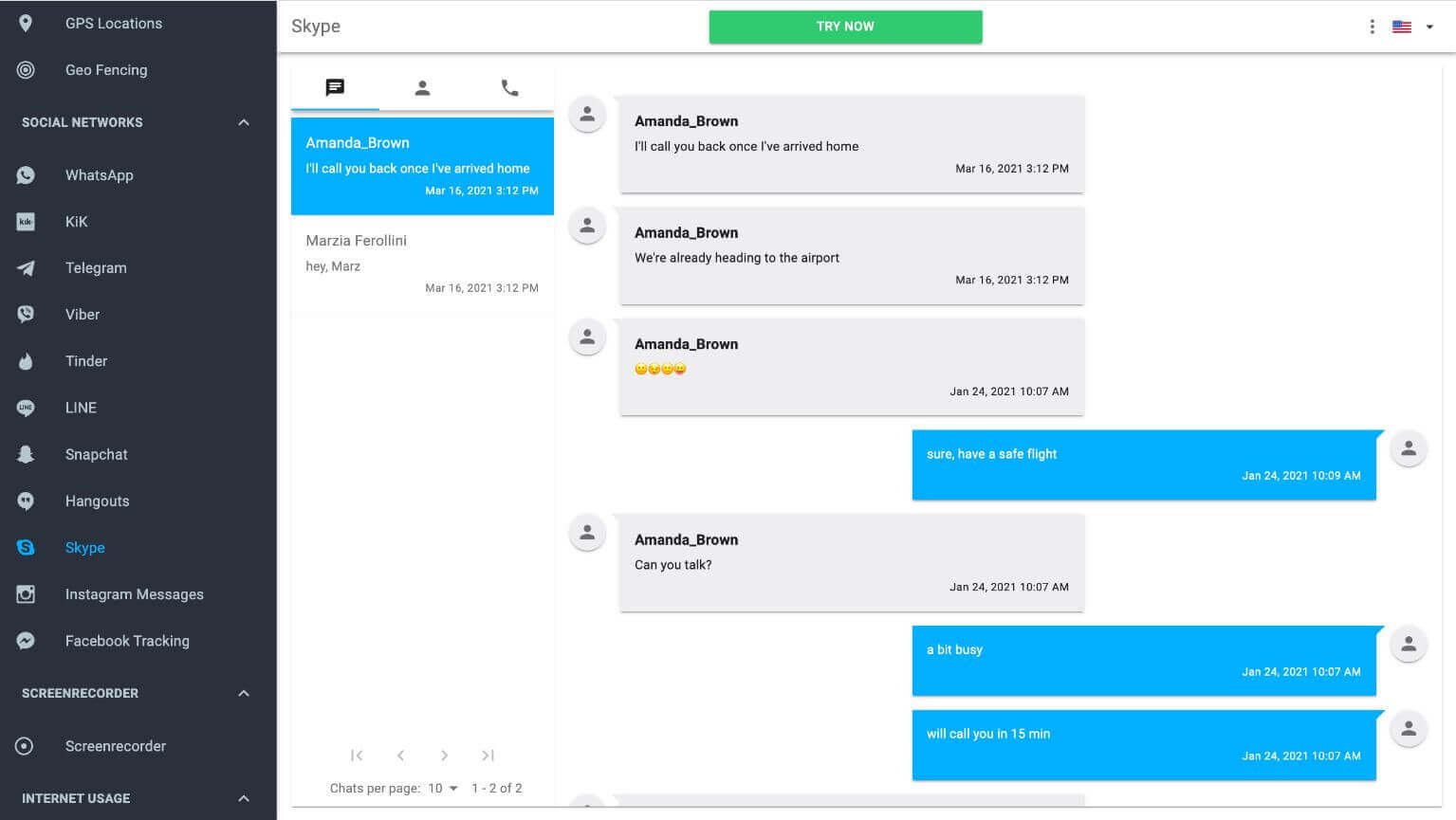Click the "Can you talk?" message text
This screenshot has height=820, width=1456.
point(673,565)
